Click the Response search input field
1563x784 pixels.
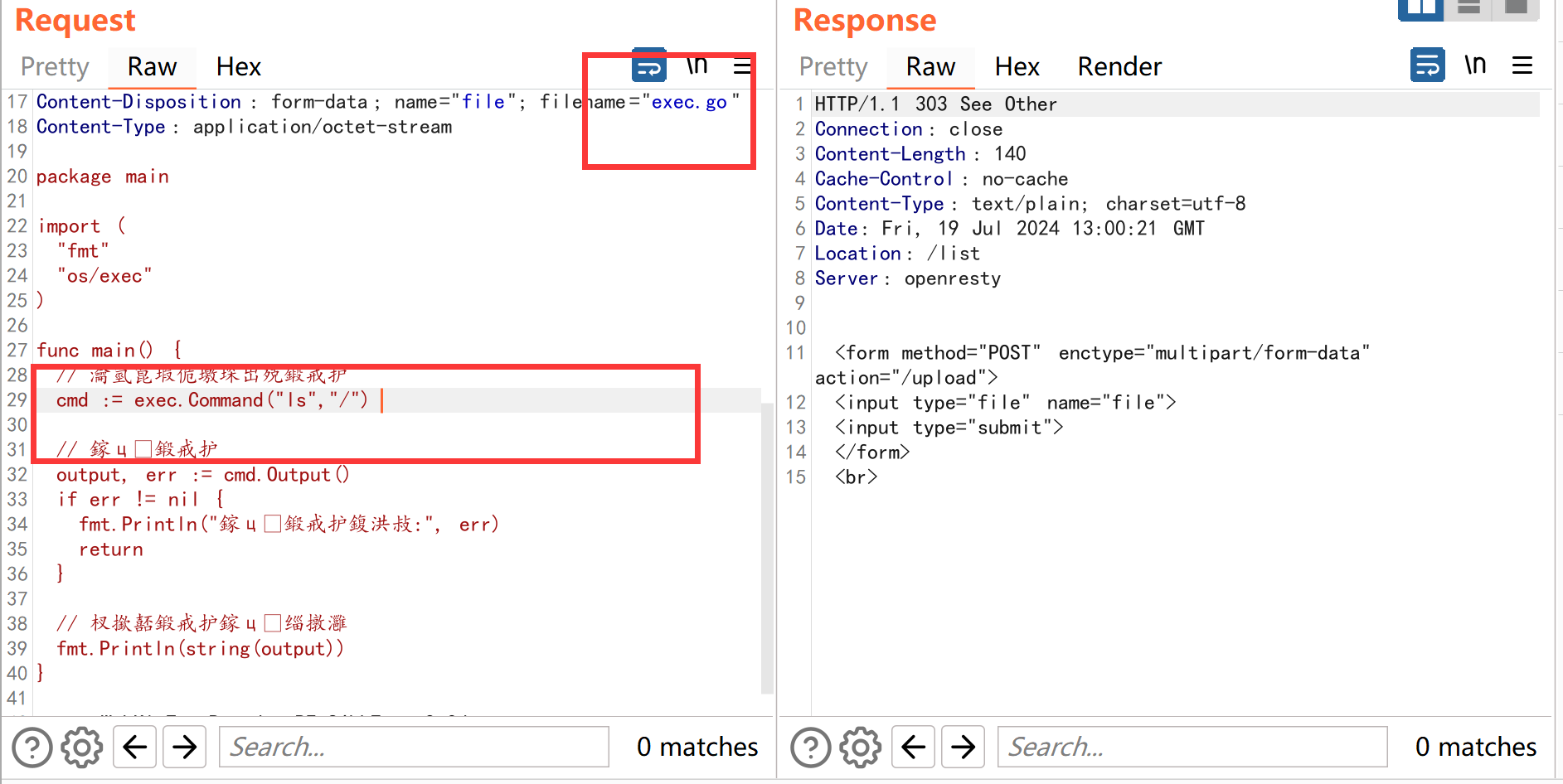coord(1192,747)
